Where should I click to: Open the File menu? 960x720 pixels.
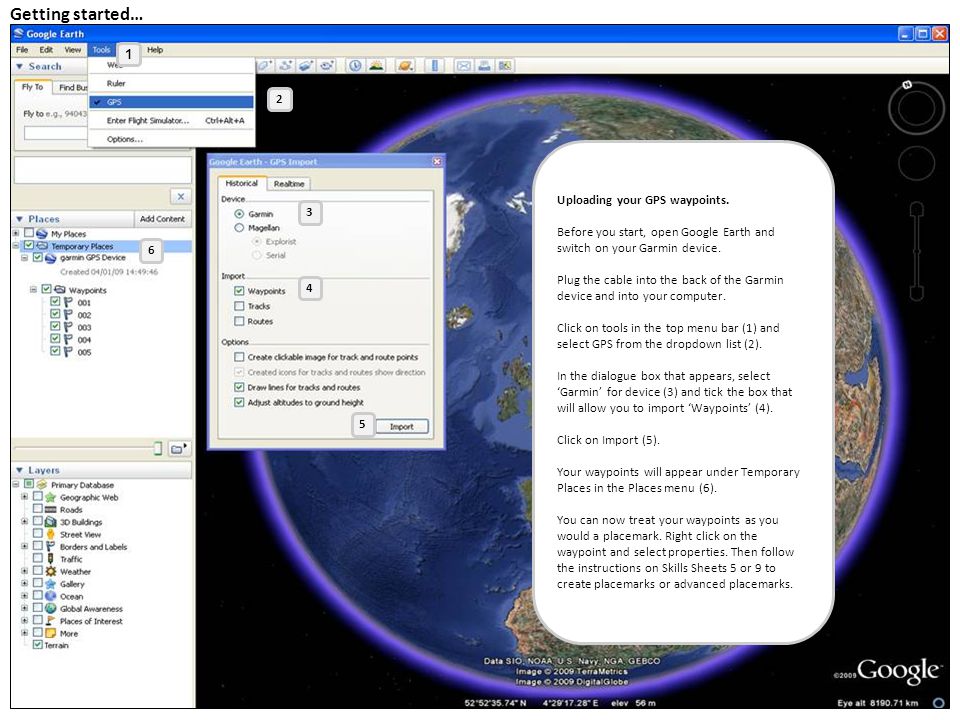[22, 50]
